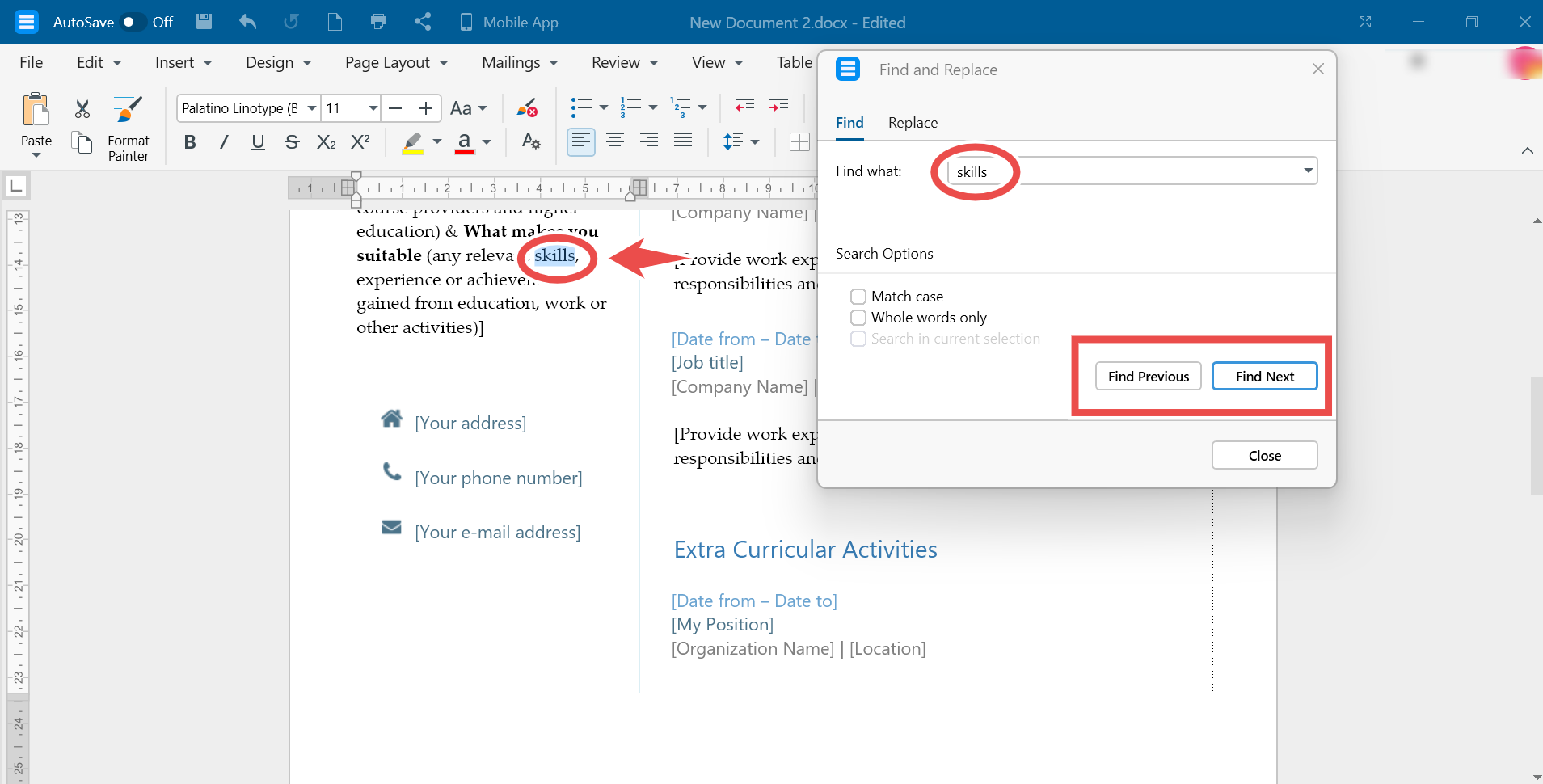Image resolution: width=1543 pixels, height=784 pixels.
Task: Click the Save disk icon
Action: pos(204,22)
